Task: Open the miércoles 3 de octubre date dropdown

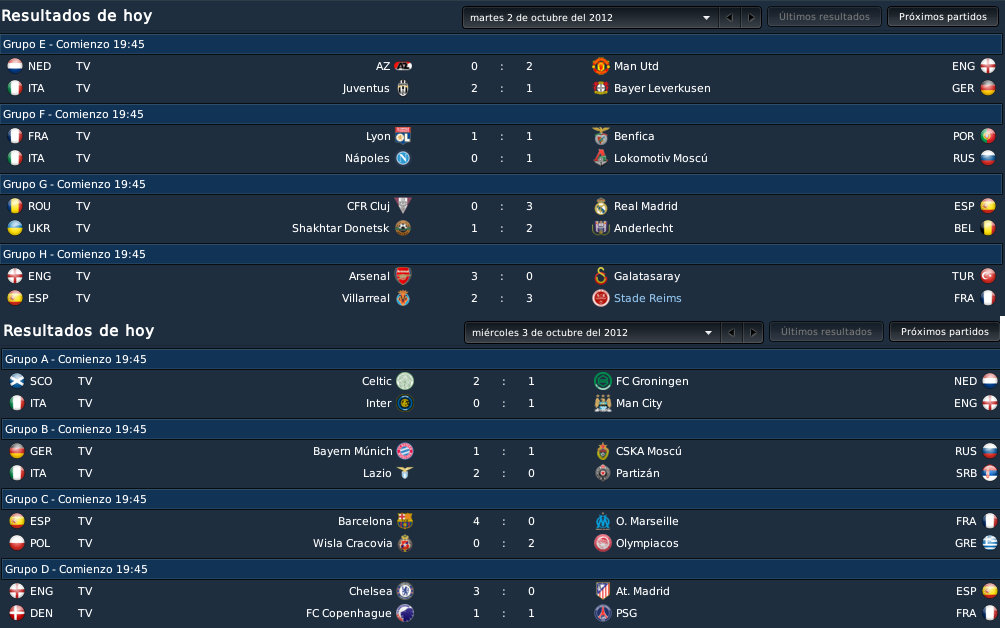Action: (x=592, y=333)
